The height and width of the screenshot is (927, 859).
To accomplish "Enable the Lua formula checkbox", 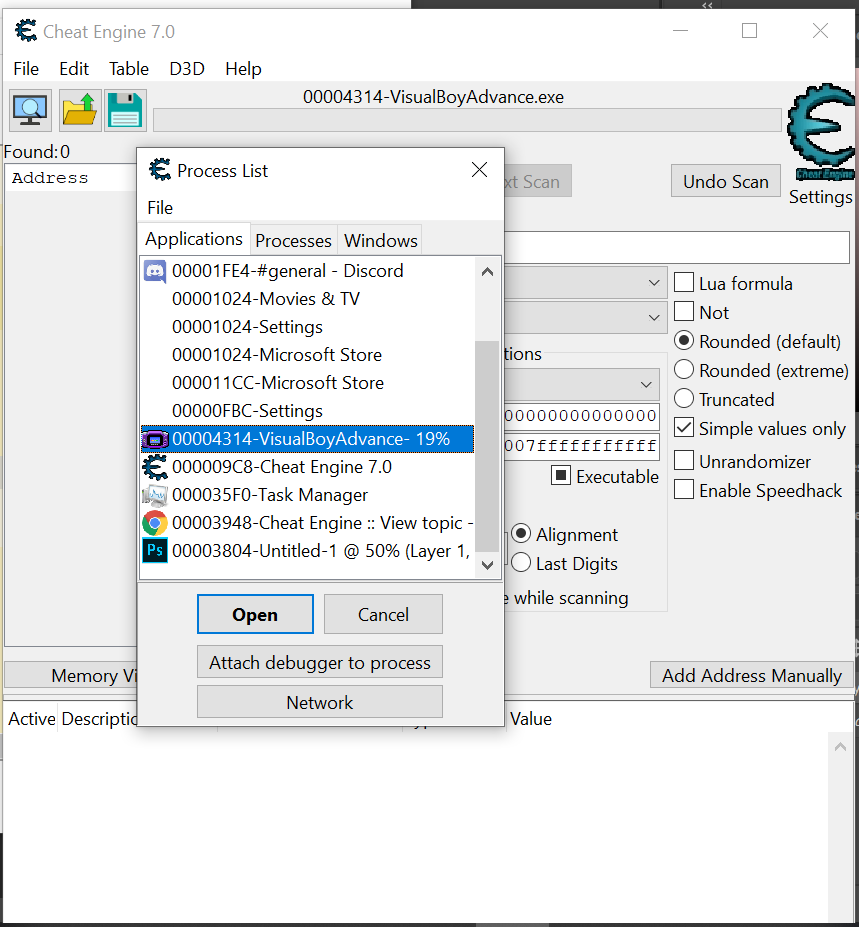I will (x=684, y=283).
